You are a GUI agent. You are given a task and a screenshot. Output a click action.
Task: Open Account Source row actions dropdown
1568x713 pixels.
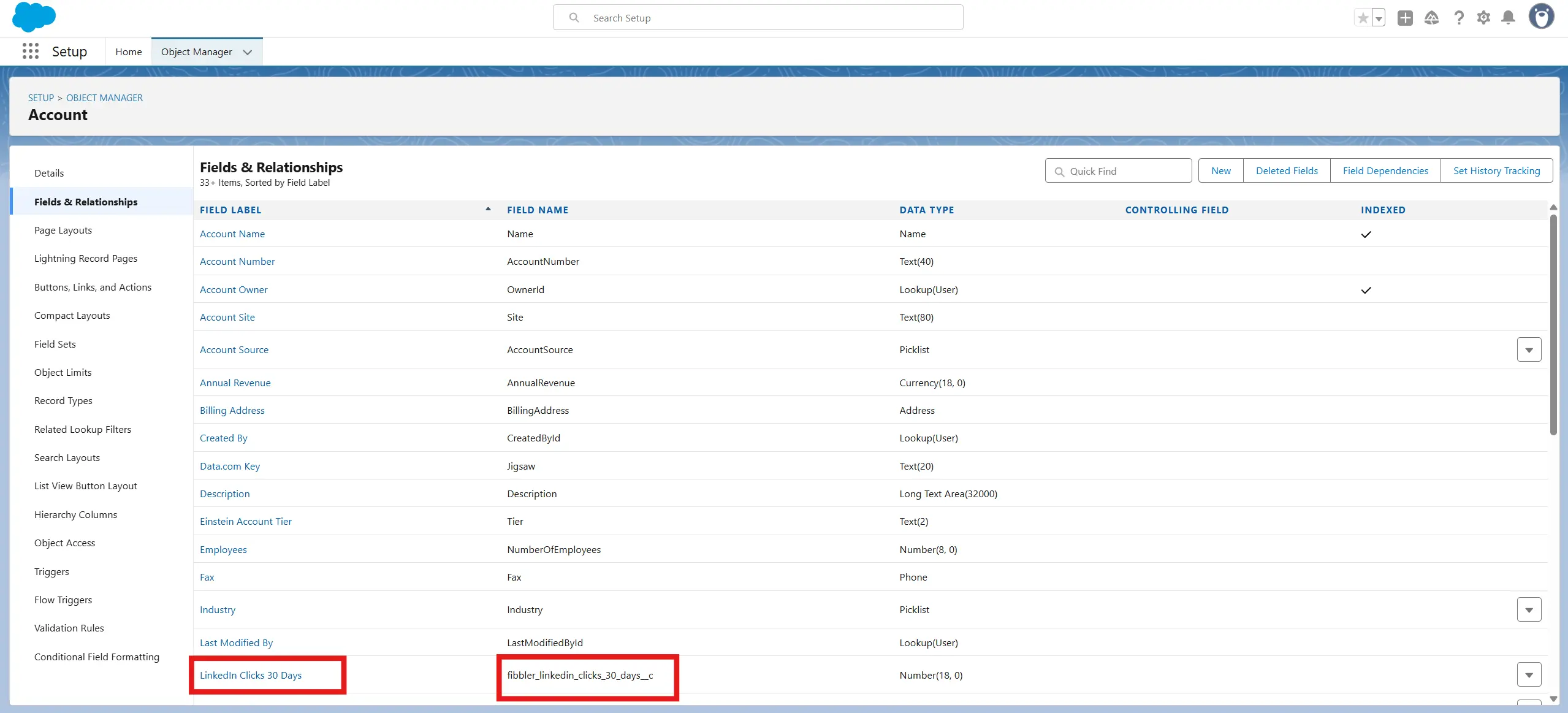pyautogui.click(x=1529, y=350)
